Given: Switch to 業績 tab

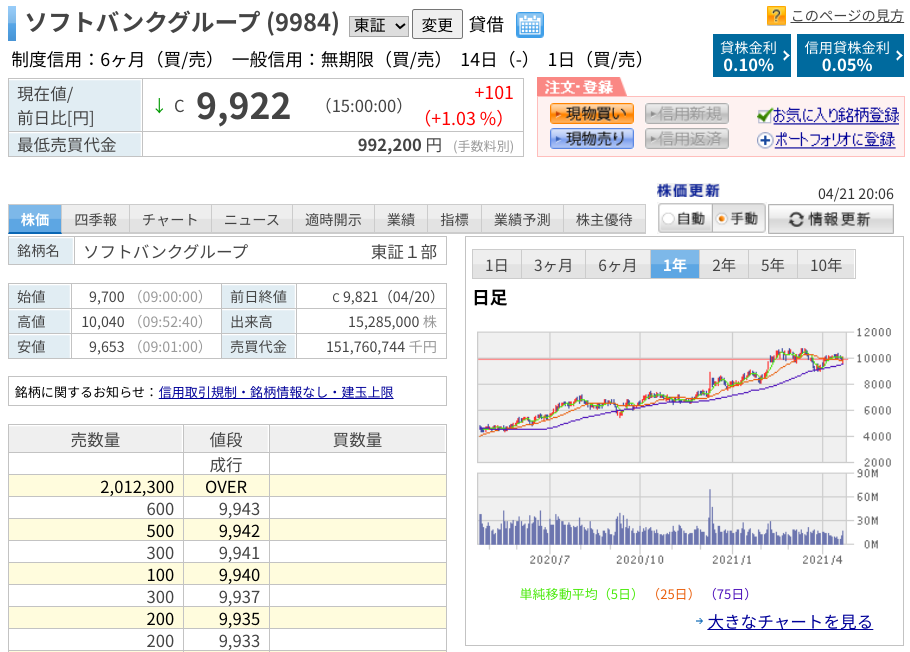Looking at the screenshot, I should click(401, 219).
